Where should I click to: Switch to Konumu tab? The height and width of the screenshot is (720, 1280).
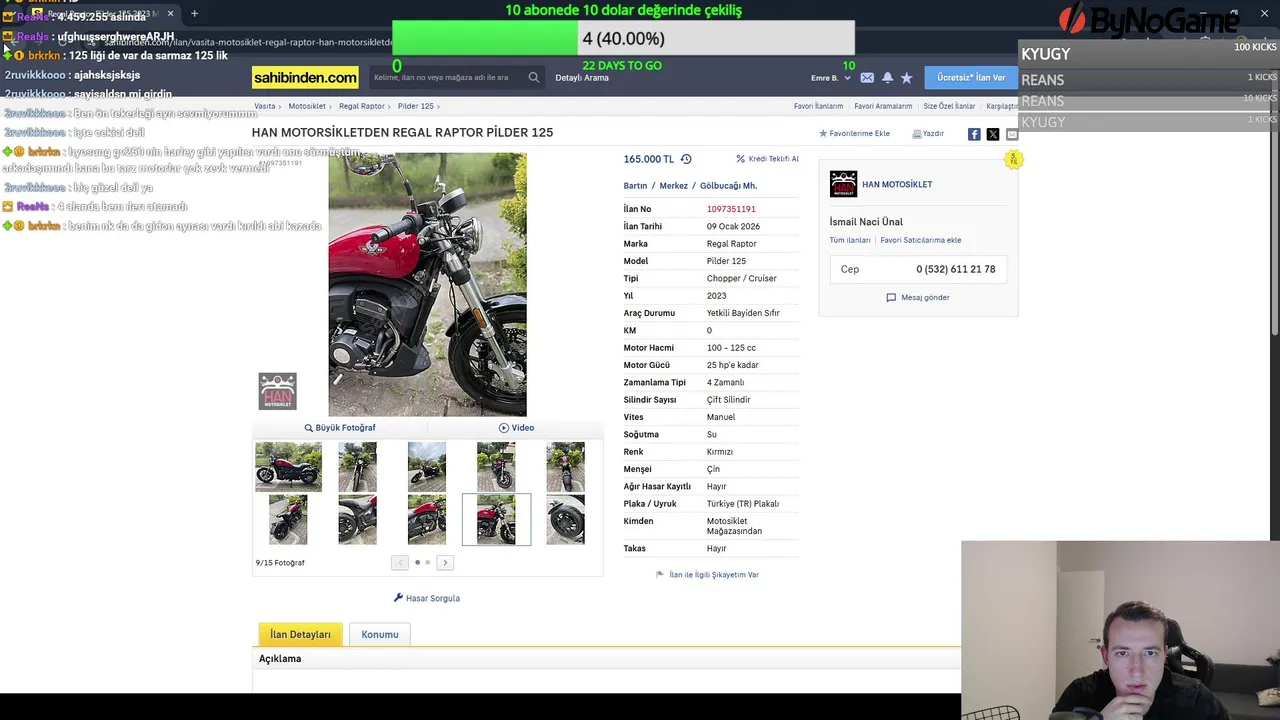click(x=380, y=634)
